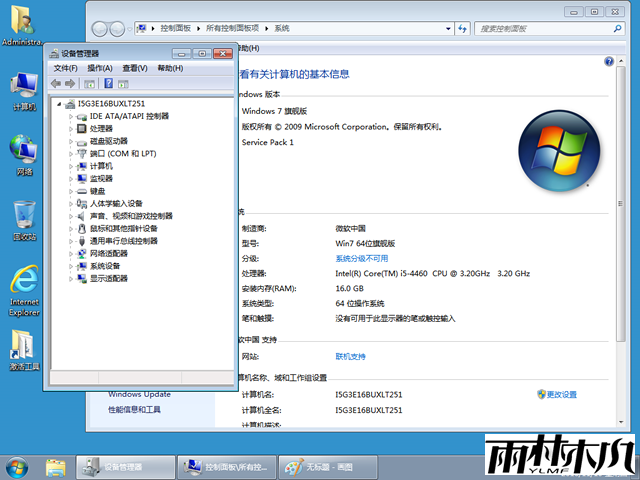Expand the 监视器 tree node
Viewport: 640px width, 480px height.
[71, 179]
